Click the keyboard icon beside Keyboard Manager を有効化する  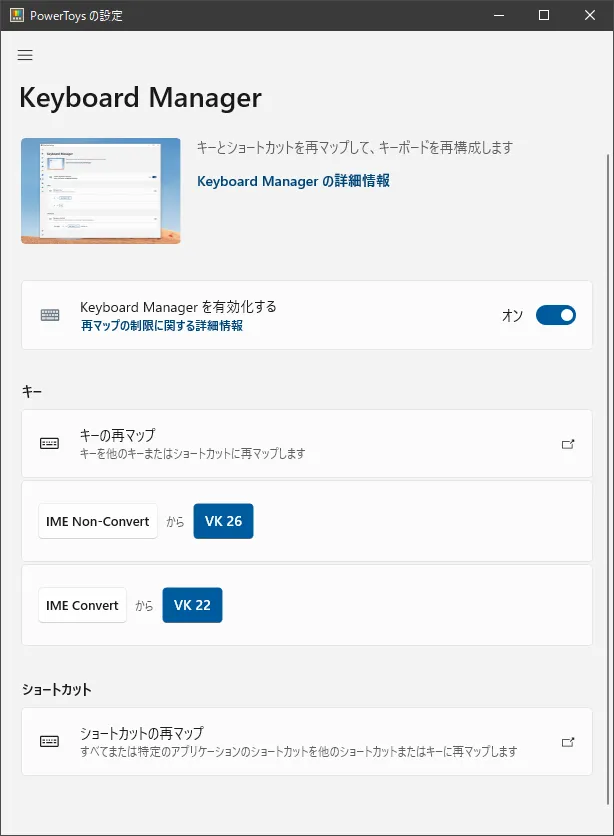pyautogui.click(x=50, y=315)
